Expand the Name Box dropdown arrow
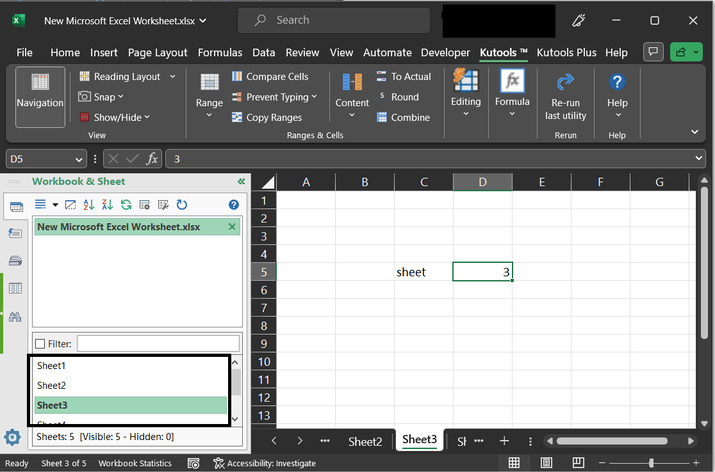 click(x=79, y=159)
